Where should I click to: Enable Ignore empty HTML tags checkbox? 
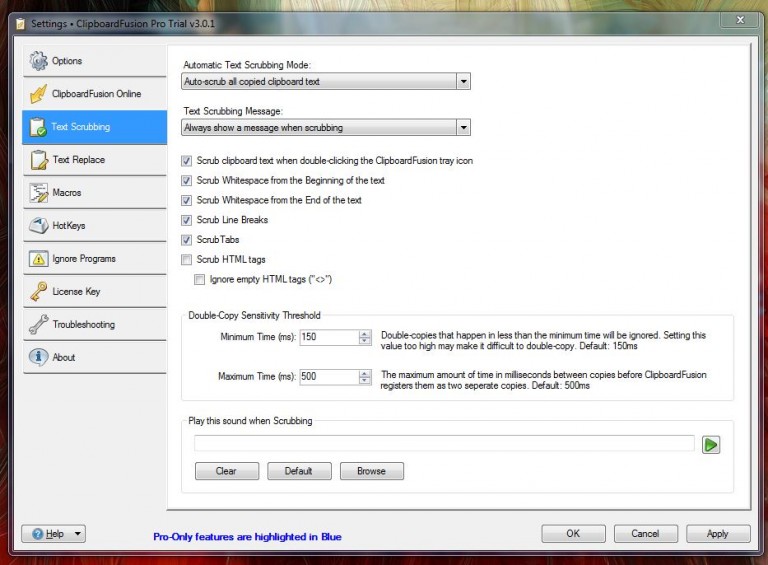[199, 280]
